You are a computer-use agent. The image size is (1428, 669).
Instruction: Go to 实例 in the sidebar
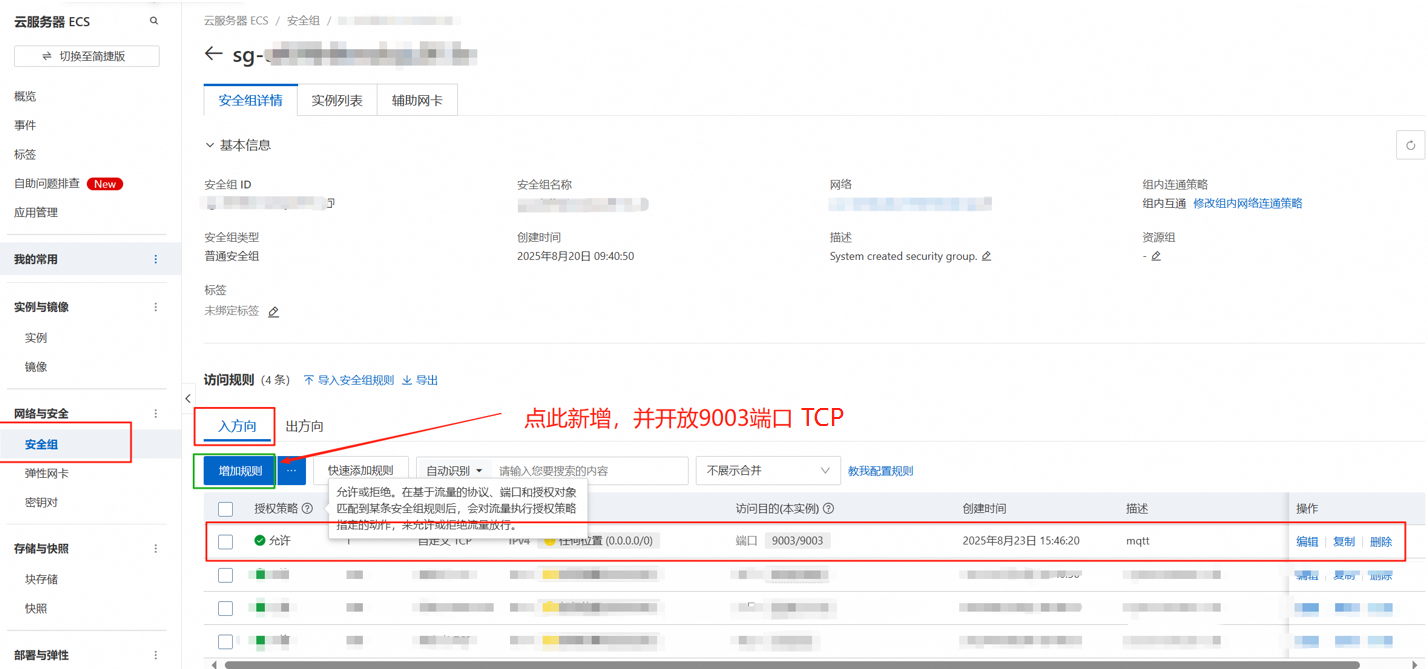pyautogui.click(x=36, y=338)
